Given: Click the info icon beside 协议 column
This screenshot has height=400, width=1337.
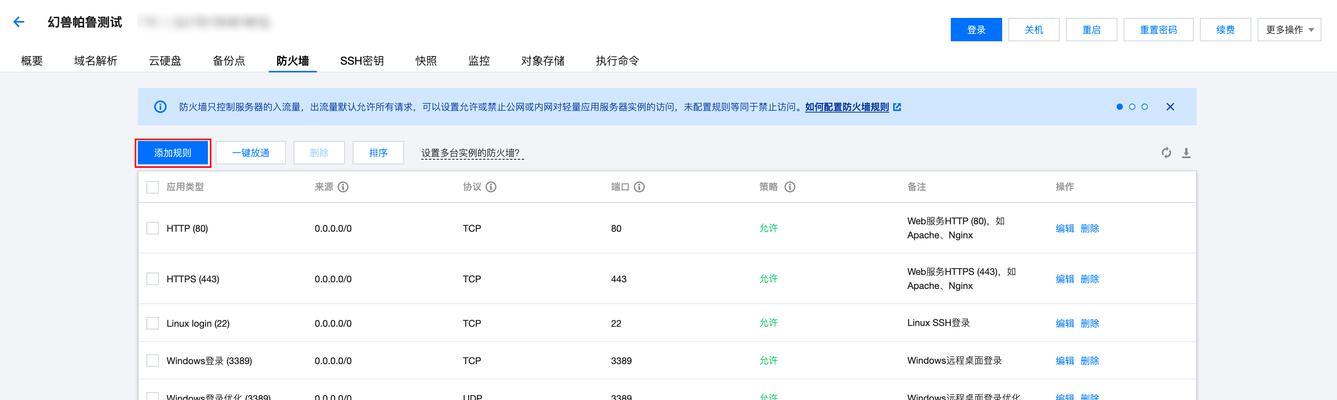Looking at the screenshot, I should [491, 187].
